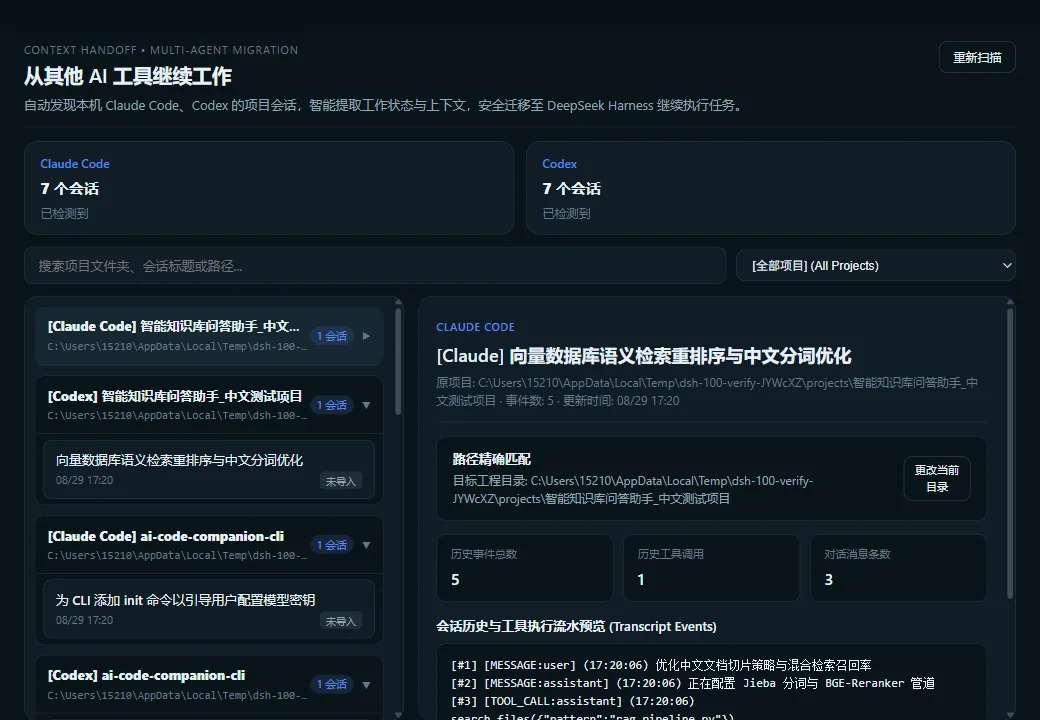
Task: Select the [Claude Code] ai-code-companion-cli row
Action: [x=209, y=545]
